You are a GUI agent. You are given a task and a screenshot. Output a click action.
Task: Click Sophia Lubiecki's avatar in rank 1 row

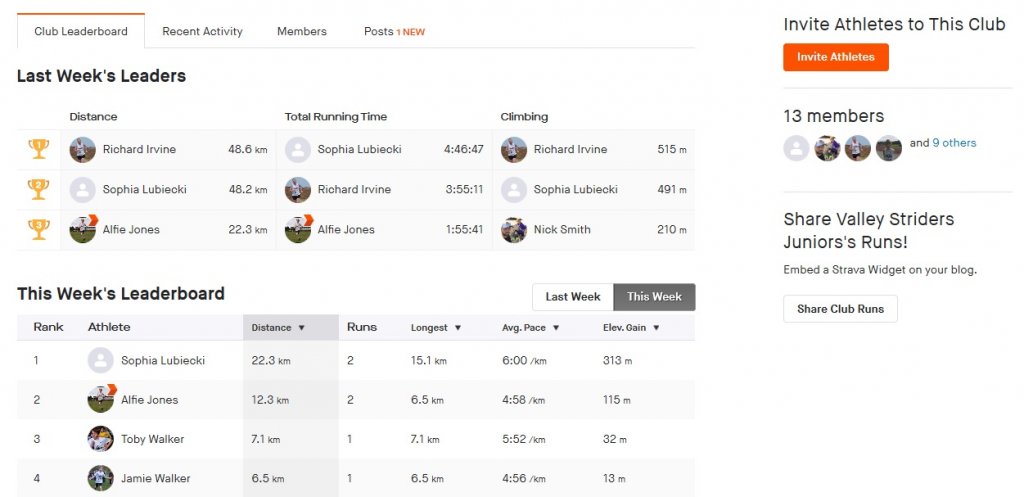click(100, 360)
